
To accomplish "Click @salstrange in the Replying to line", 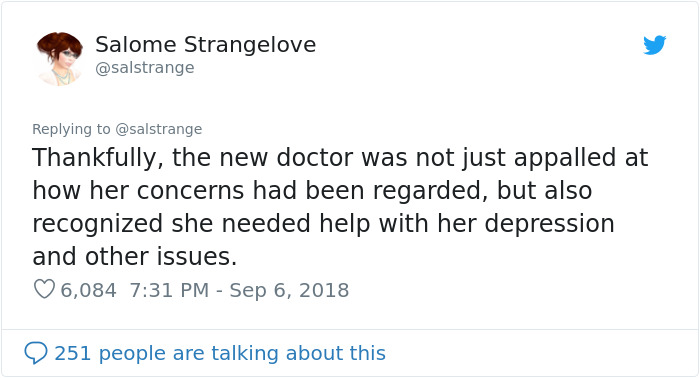I will (x=158, y=129).
